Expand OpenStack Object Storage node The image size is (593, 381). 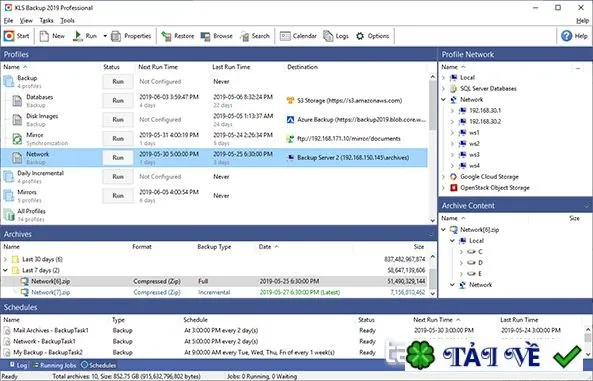pyautogui.click(x=444, y=188)
